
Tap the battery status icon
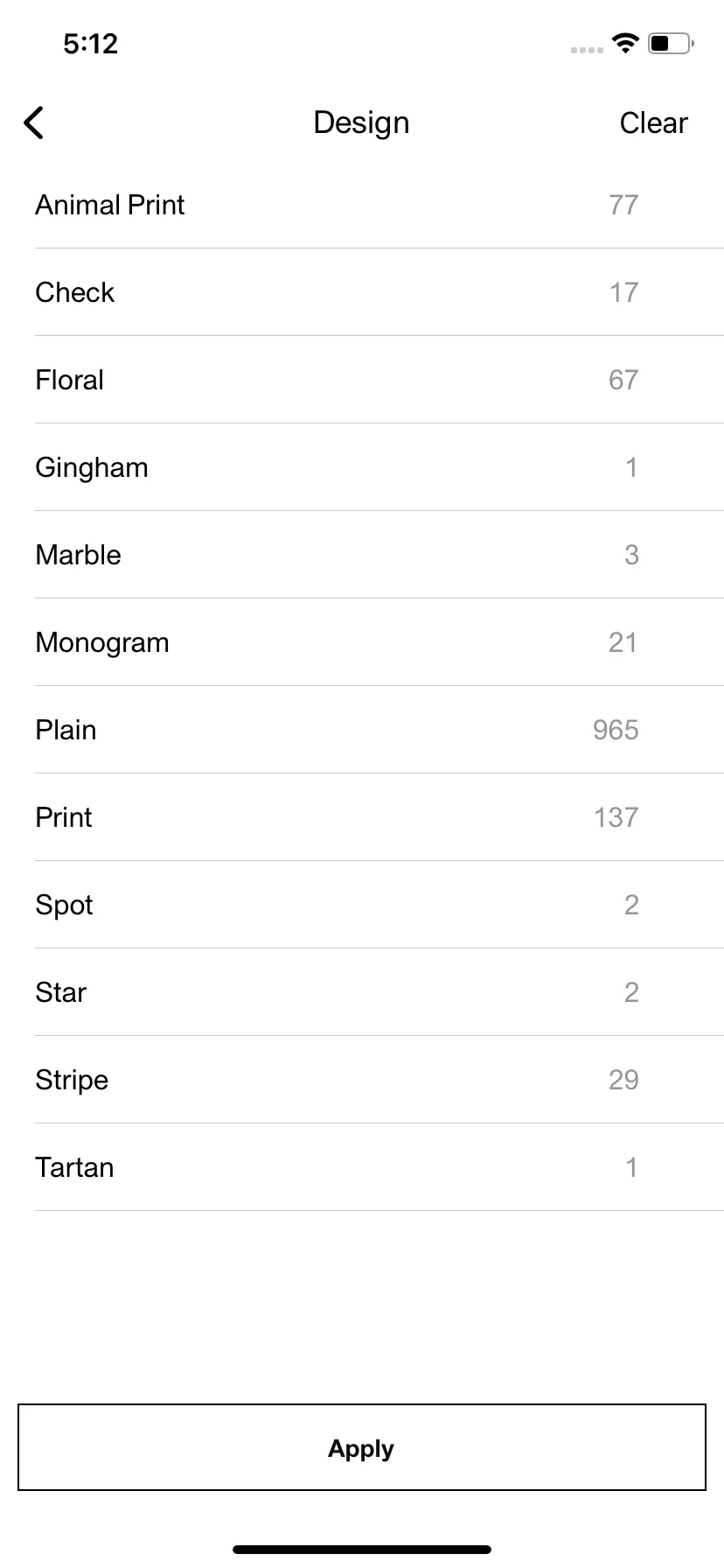tap(671, 43)
